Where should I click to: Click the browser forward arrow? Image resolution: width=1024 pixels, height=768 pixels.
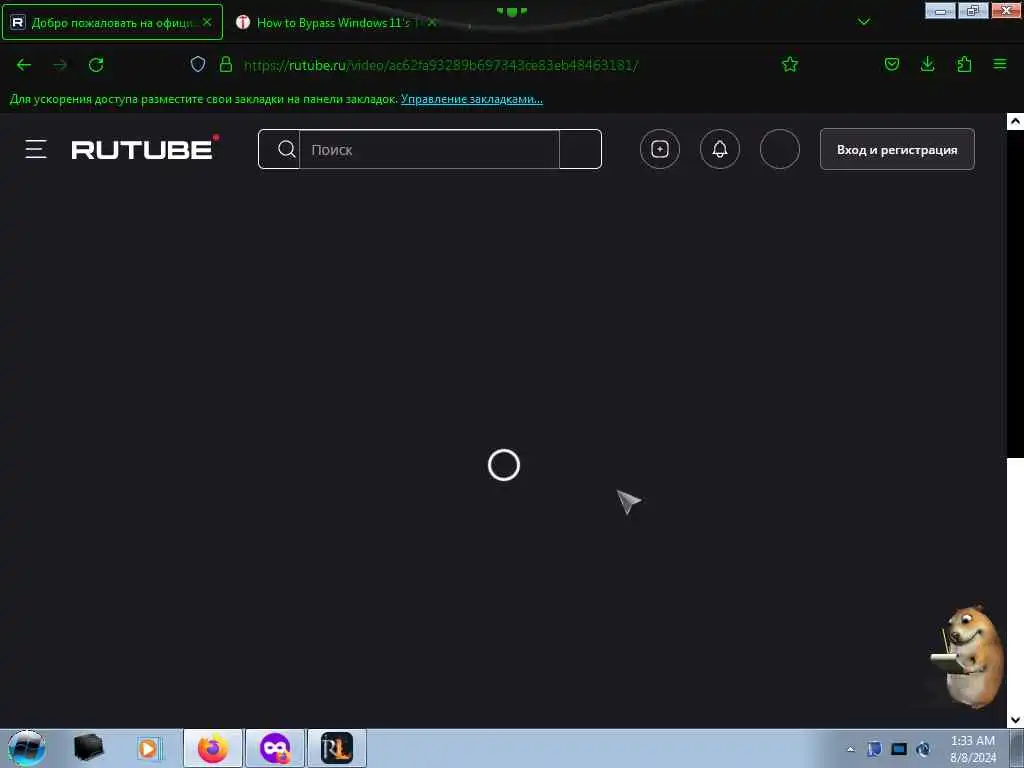(x=60, y=65)
